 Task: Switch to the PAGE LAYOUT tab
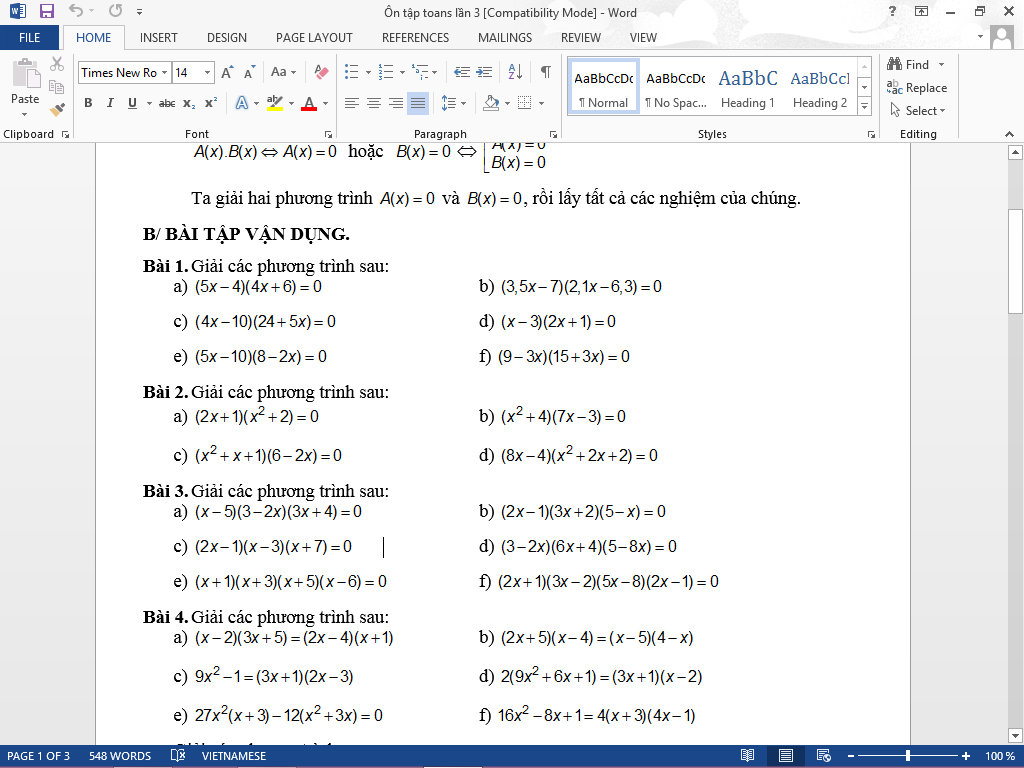click(314, 38)
